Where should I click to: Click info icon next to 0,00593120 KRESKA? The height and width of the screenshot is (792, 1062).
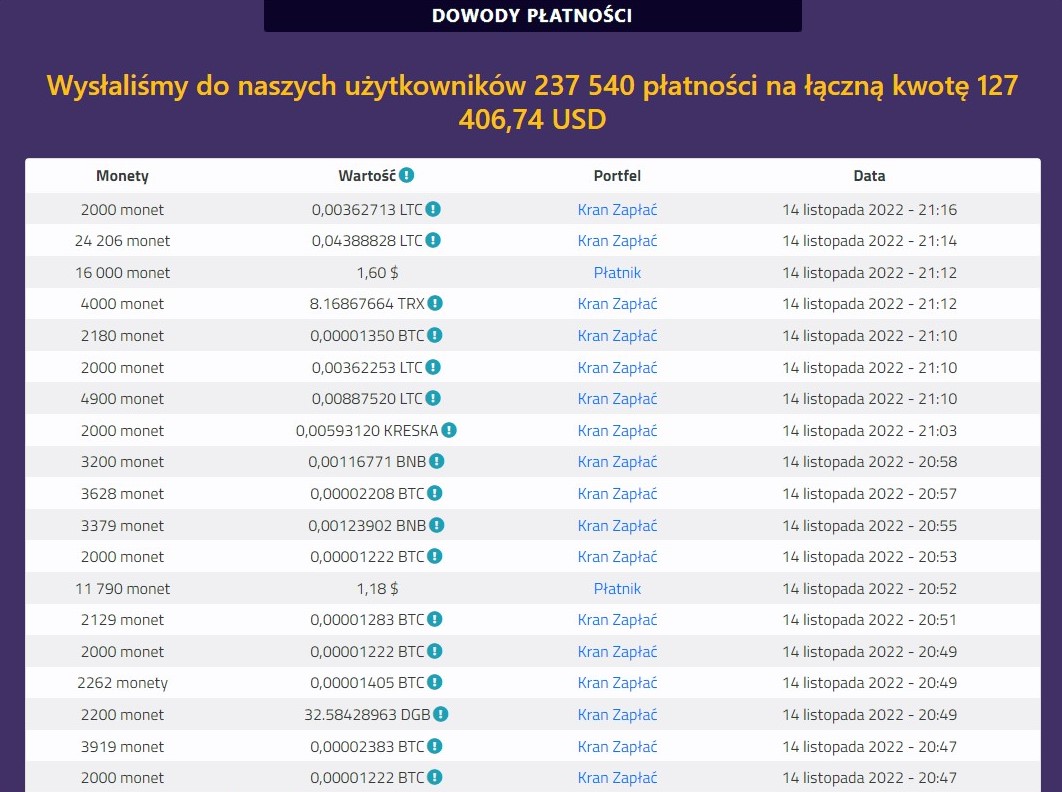[x=449, y=430]
